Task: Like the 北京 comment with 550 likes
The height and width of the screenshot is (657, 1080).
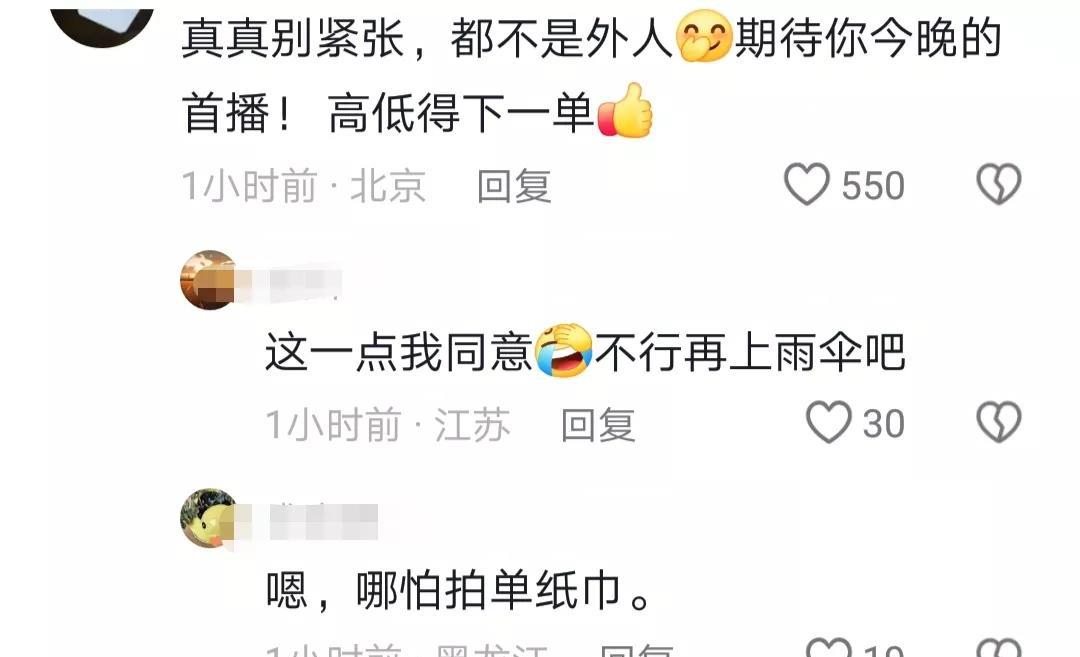Action: click(x=807, y=185)
